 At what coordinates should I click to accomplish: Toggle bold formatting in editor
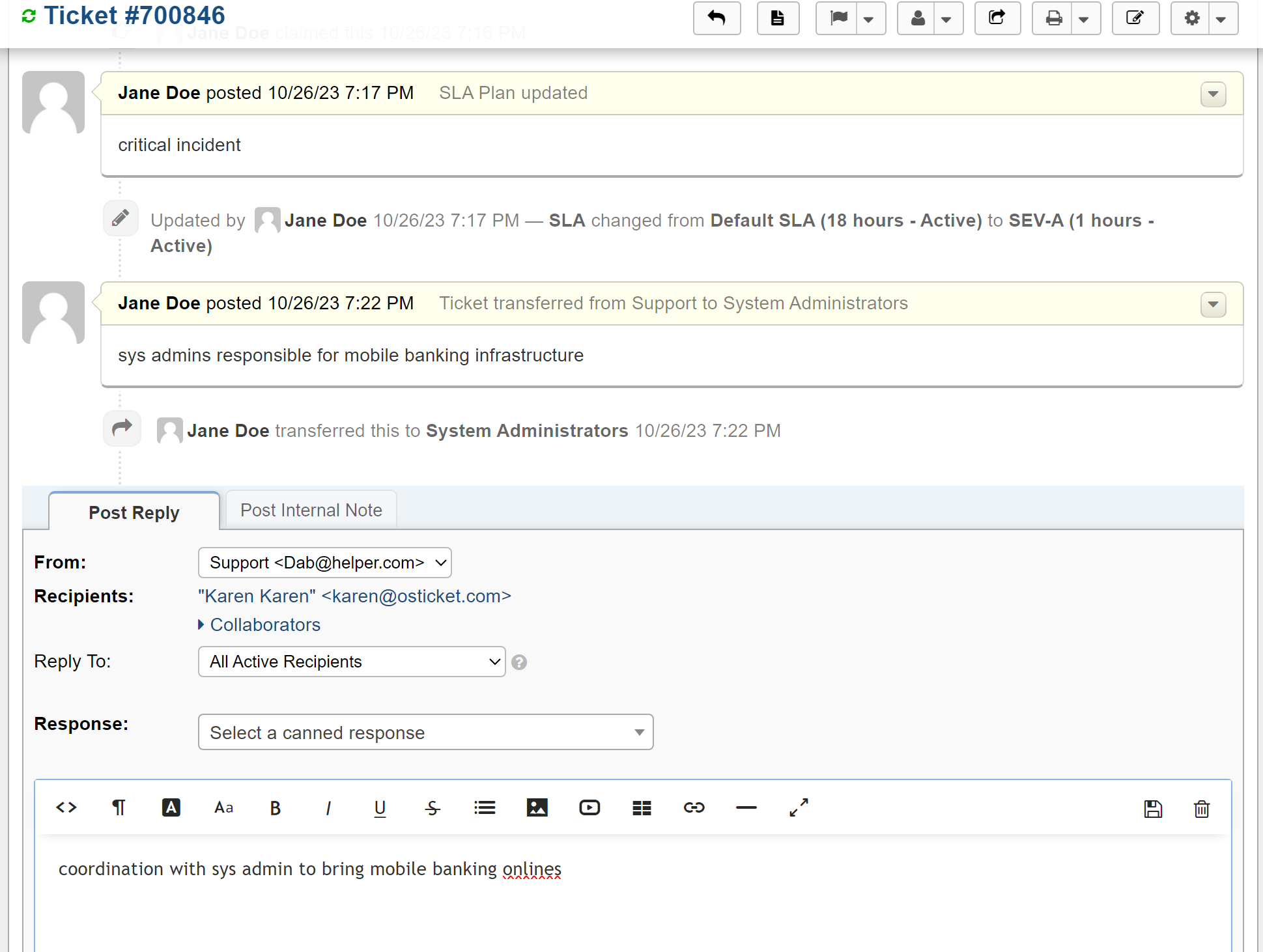pyautogui.click(x=275, y=808)
